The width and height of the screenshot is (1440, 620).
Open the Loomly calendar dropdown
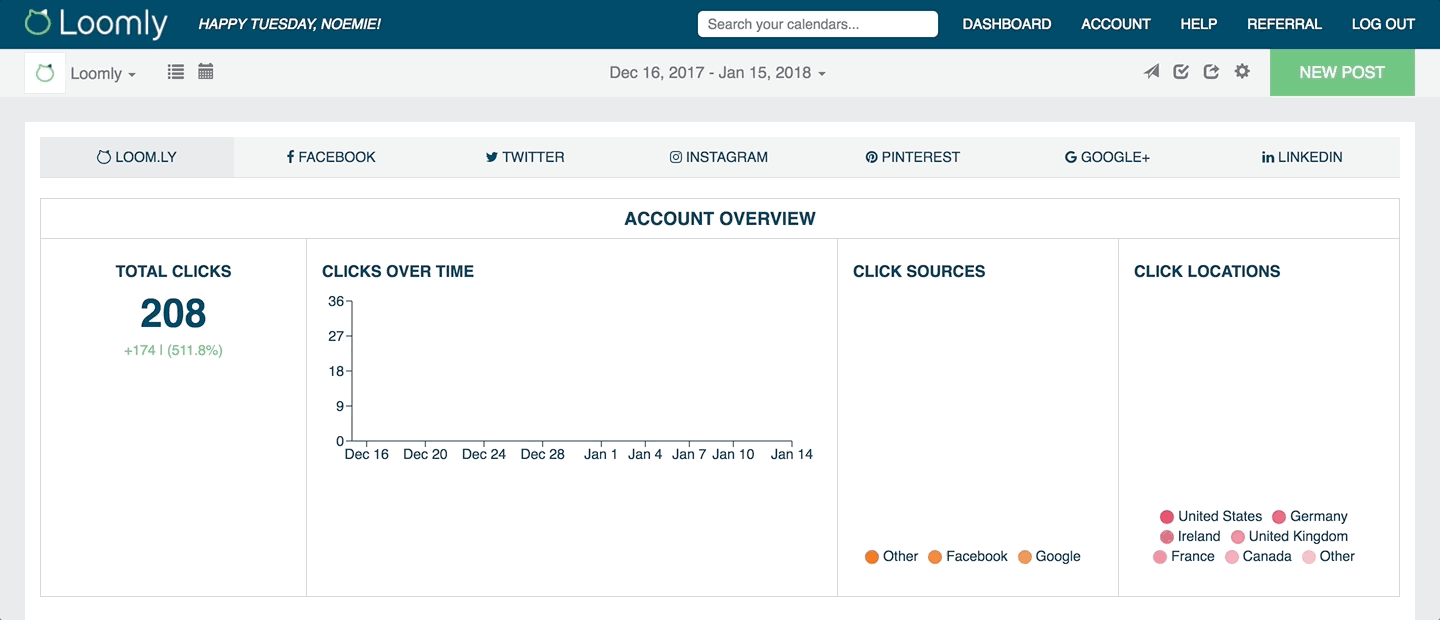pyautogui.click(x=103, y=72)
